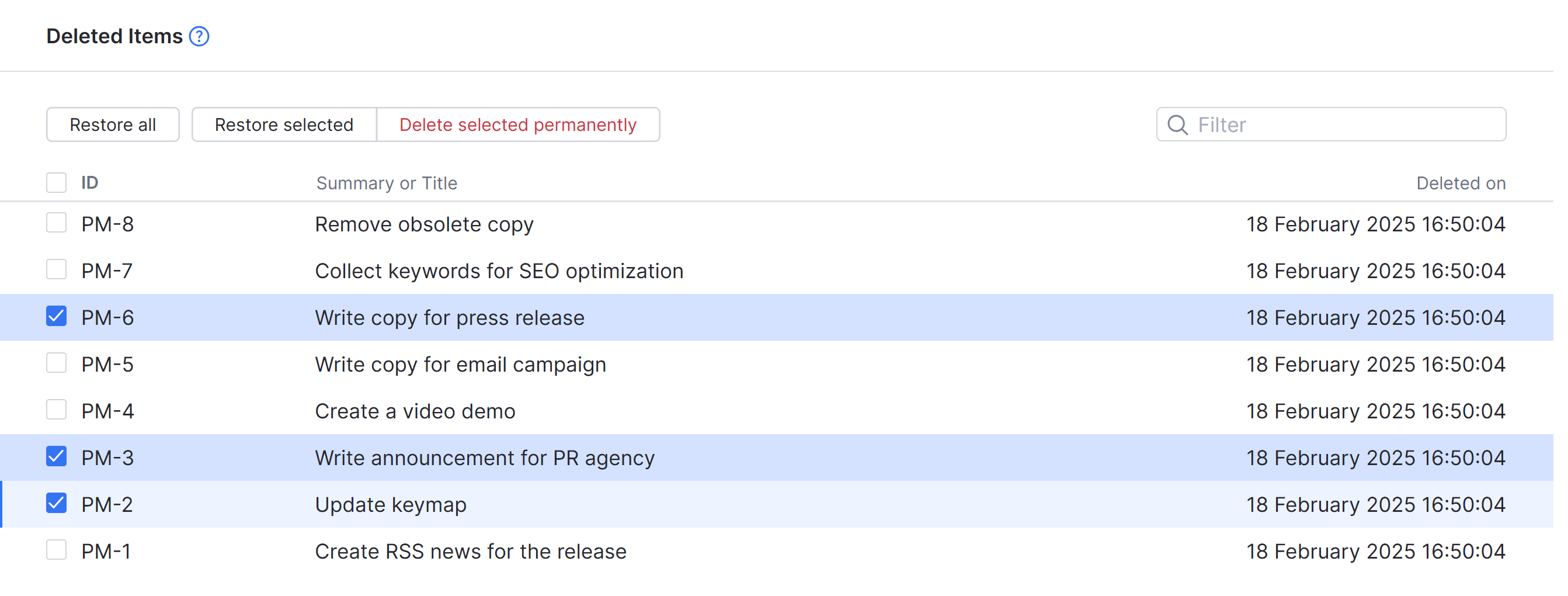Select the 'Create a video demo' row
The height and width of the screenshot is (596, 1568).
point(415,411)
